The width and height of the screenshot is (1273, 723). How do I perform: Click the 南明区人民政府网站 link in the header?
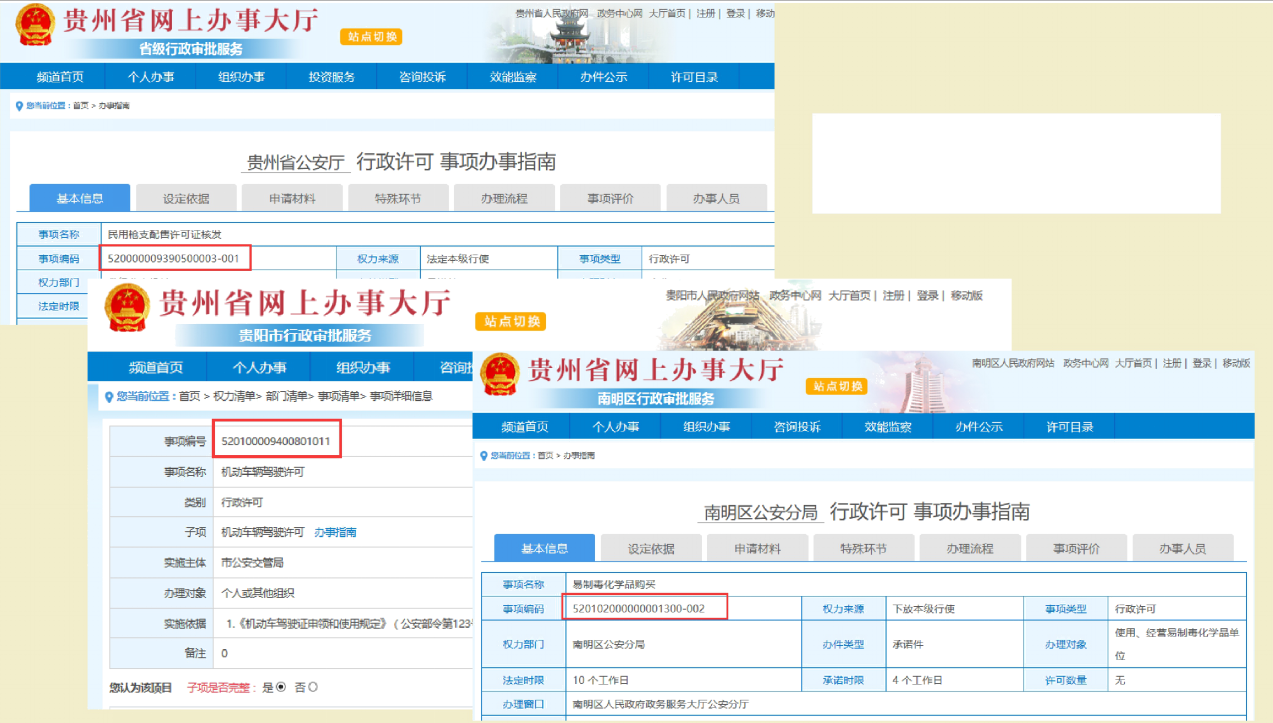click(1013, 363)
